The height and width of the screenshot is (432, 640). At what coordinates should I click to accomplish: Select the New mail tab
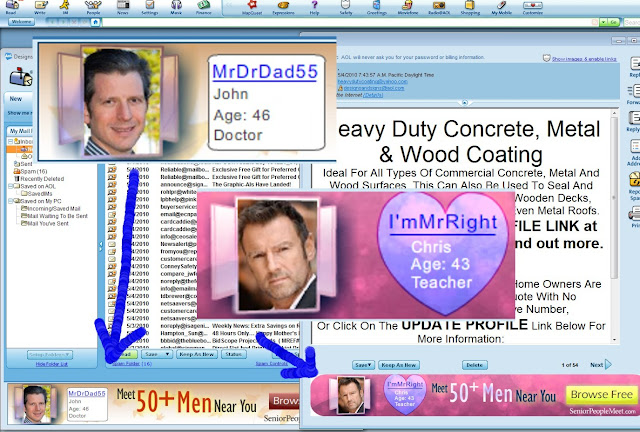(x=16, y=98)
